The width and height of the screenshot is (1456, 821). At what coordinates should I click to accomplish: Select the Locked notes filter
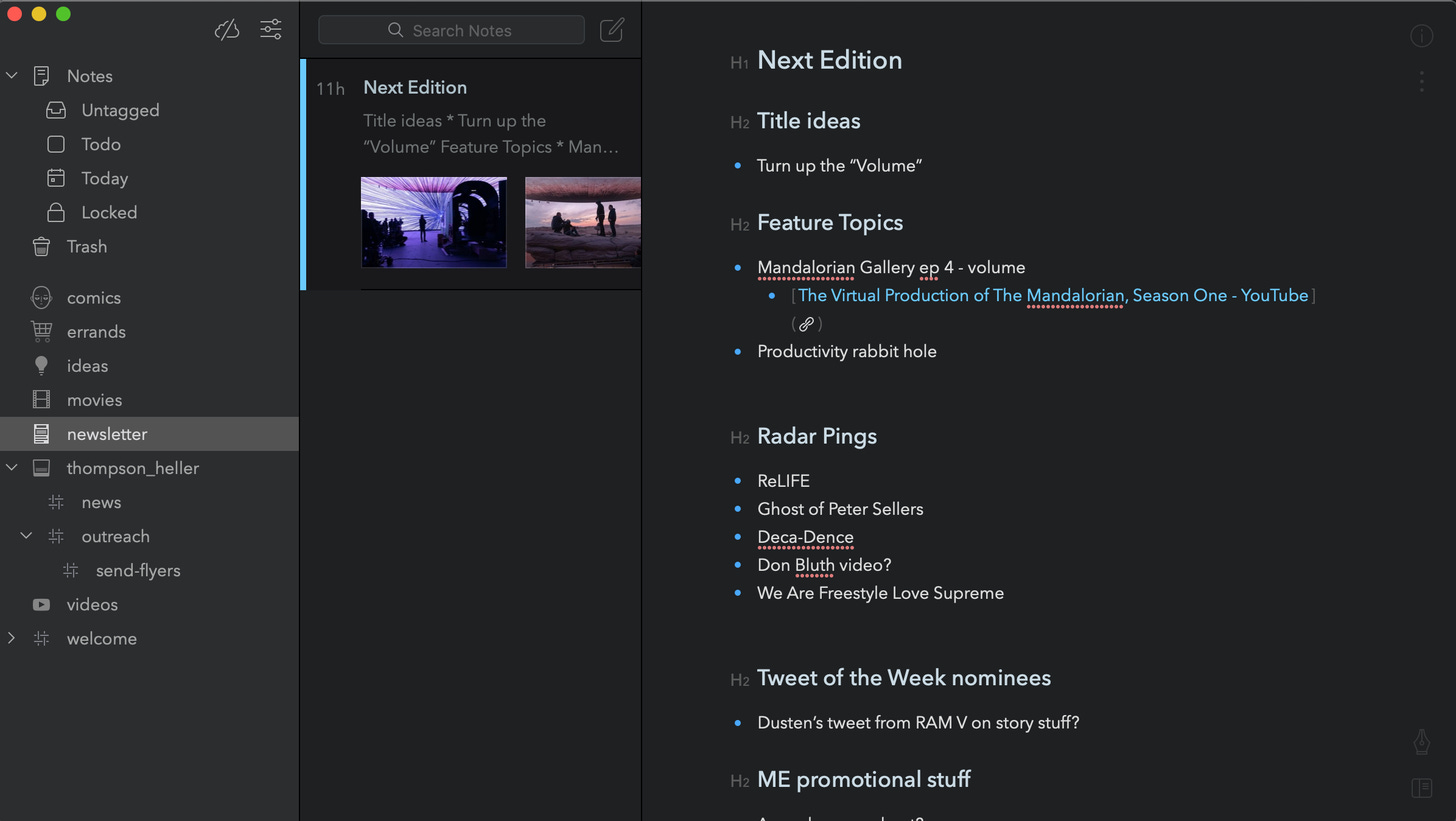coord(109,212)
